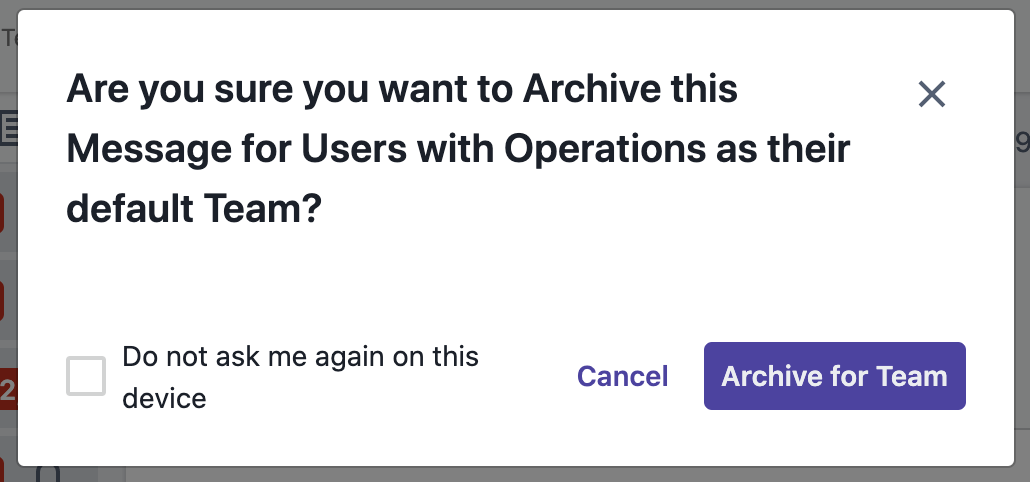Confirm archiving via purple Archive for Team

(834, 376)
